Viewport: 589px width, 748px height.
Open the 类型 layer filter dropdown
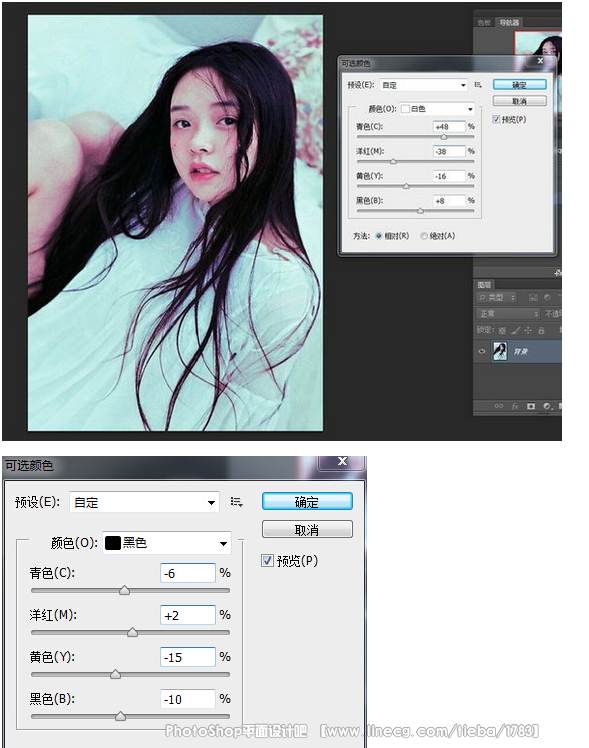pyautogui.click(x=496, y=297)
